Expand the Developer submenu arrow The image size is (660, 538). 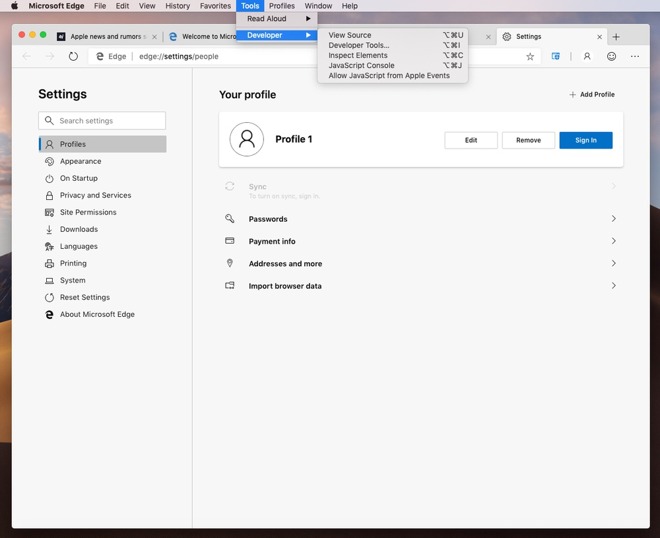pos(308,35)
